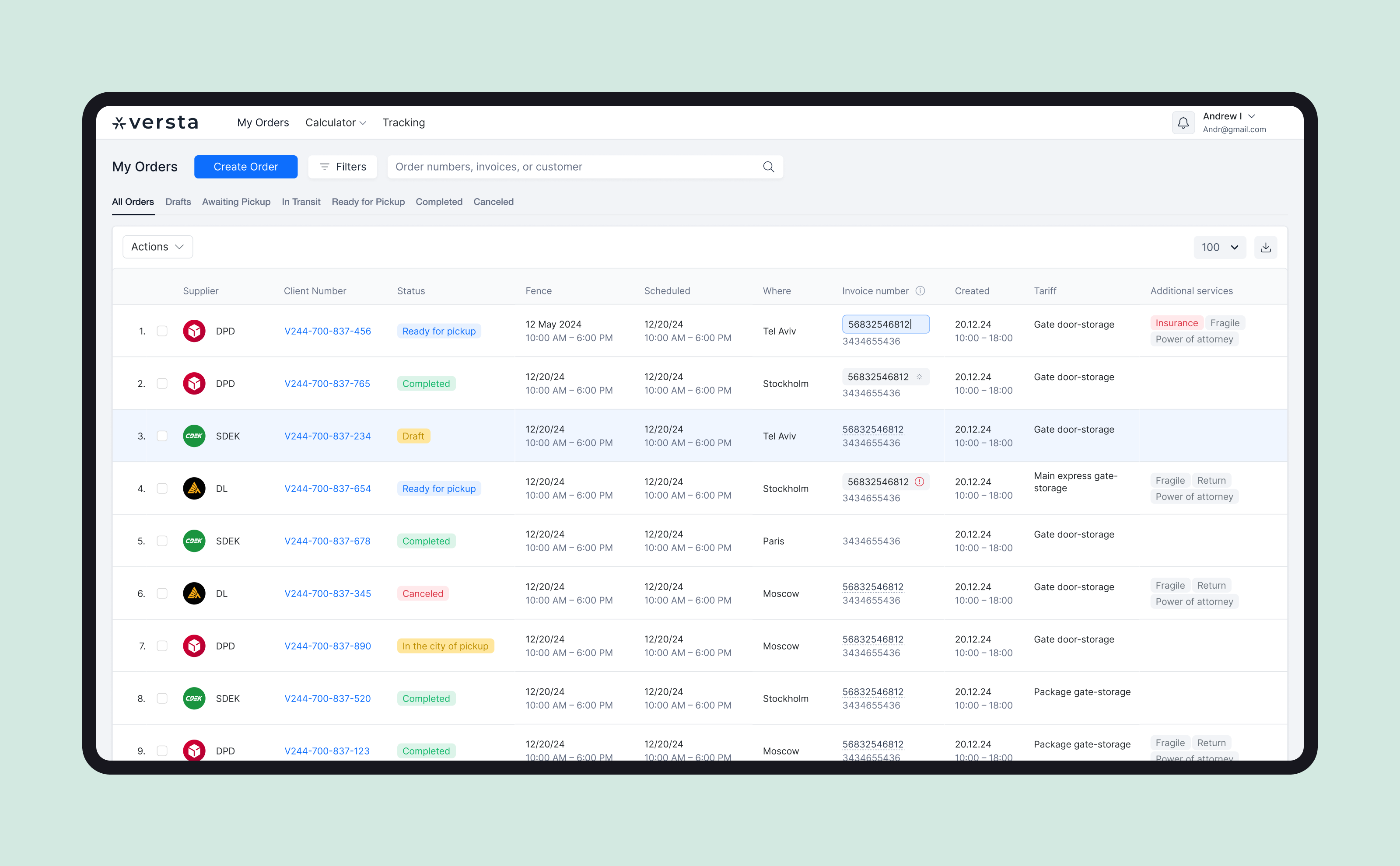Open the Actions dropdown
Image resolution: width=1400 pixels, height=866 pixels.
coord(157,247)
